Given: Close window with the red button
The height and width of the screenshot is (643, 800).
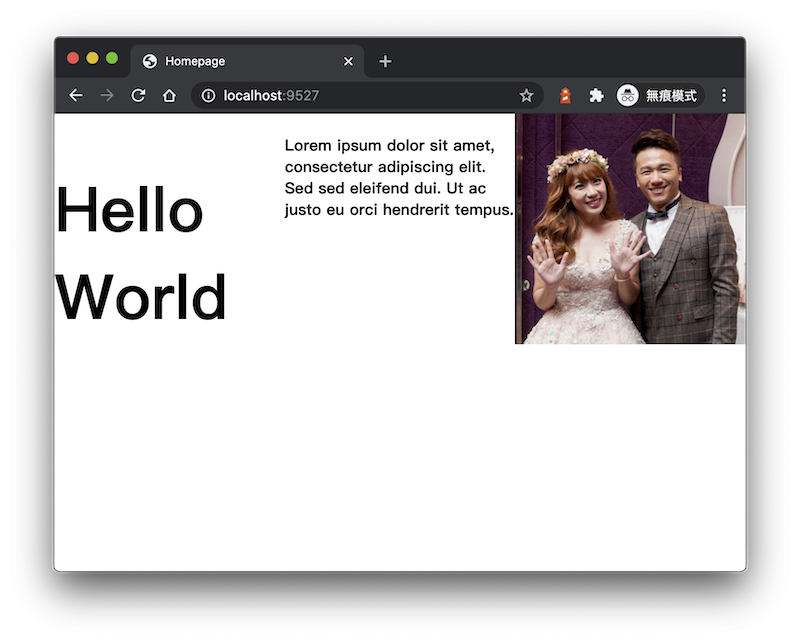Looking at the screenshot, I should click(73, 58).
